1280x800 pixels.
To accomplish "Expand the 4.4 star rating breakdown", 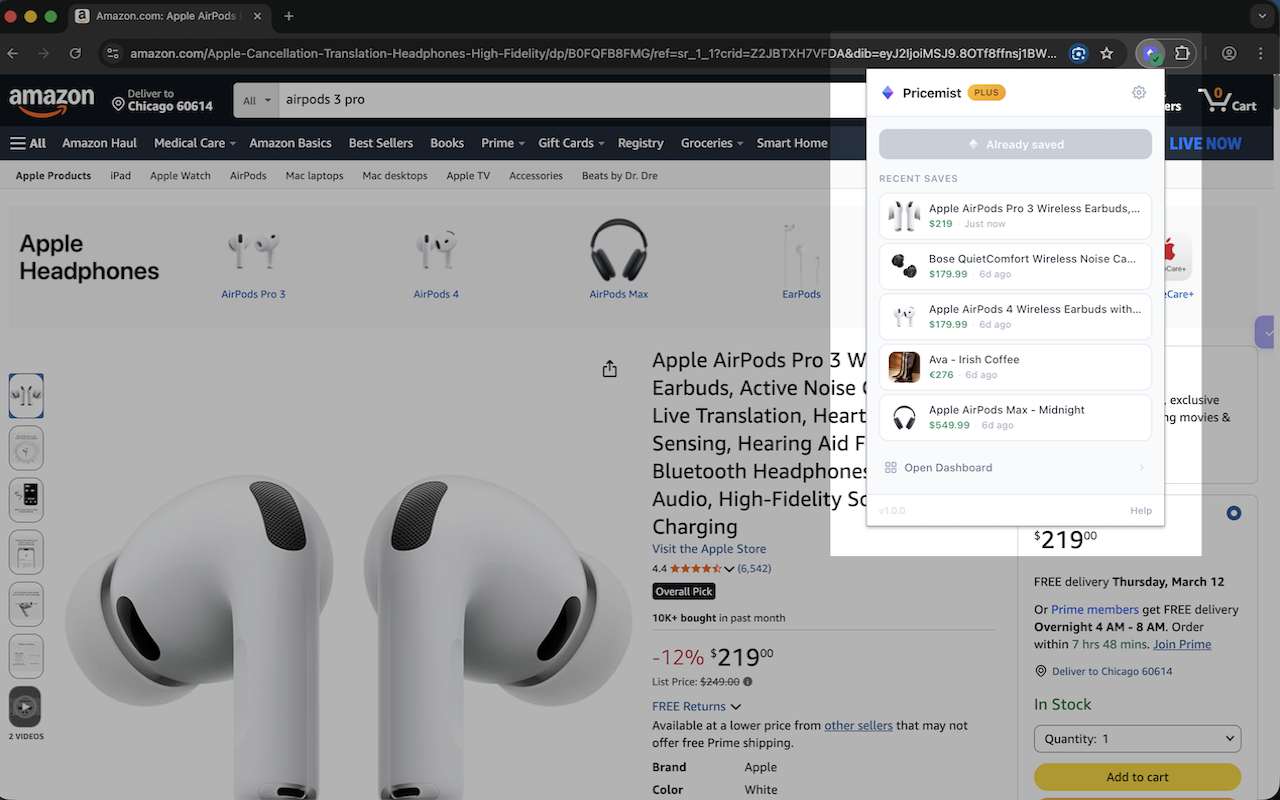I will [x=729, y=568].
